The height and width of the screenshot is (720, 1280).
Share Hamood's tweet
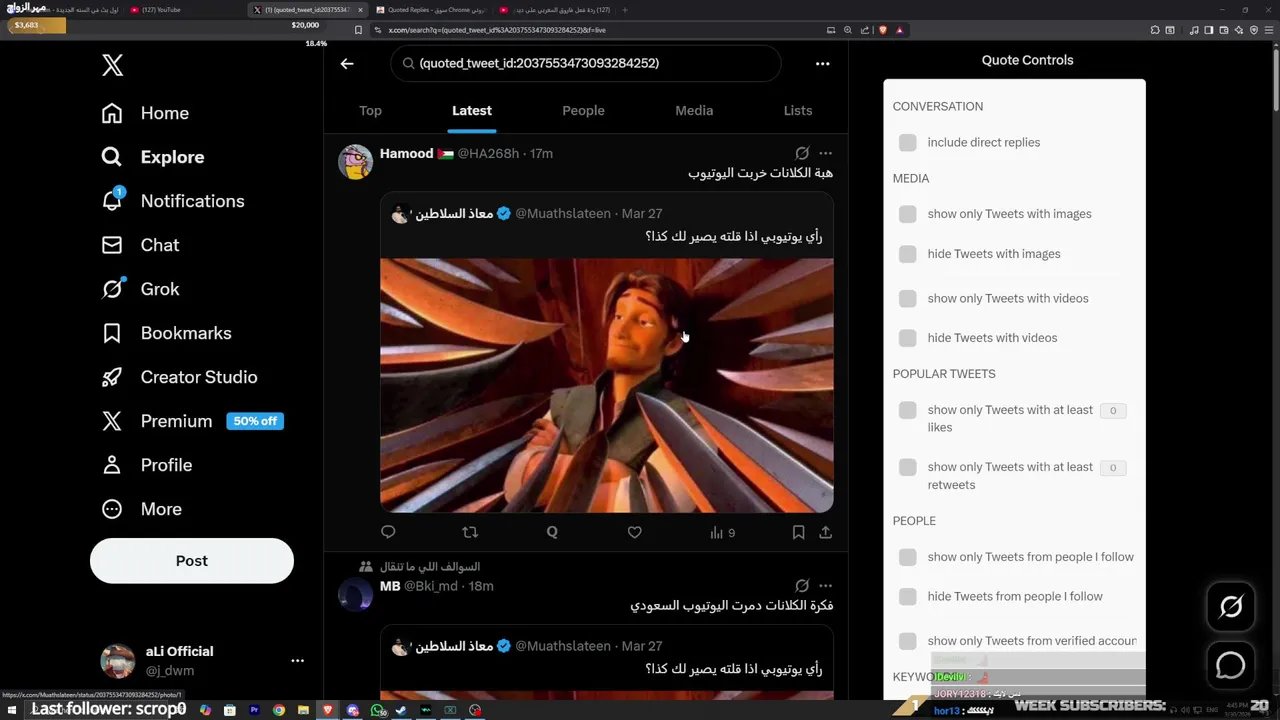pos(825,533)
